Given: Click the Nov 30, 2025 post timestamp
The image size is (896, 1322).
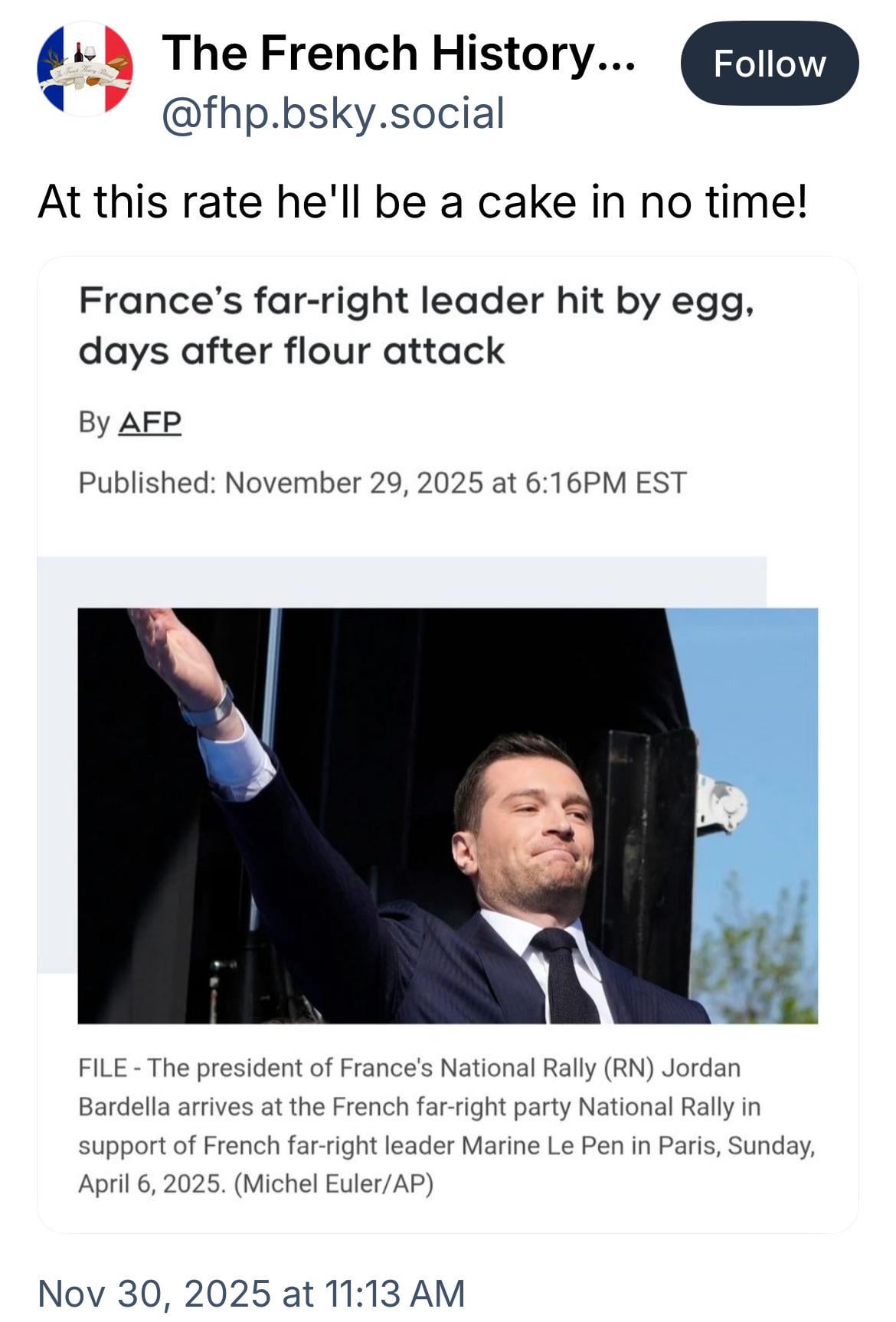Looking at the screenshot, I should tap(251, 1293).
